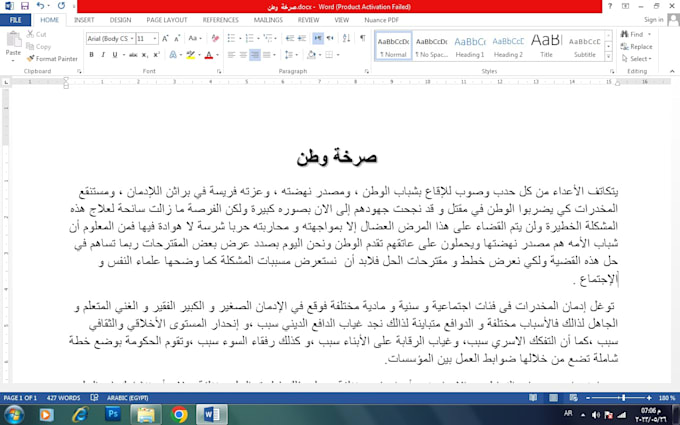This screenshot has width=680, height=425.
Task: Activate the Format Painter brush
Action: click(52, 59)
